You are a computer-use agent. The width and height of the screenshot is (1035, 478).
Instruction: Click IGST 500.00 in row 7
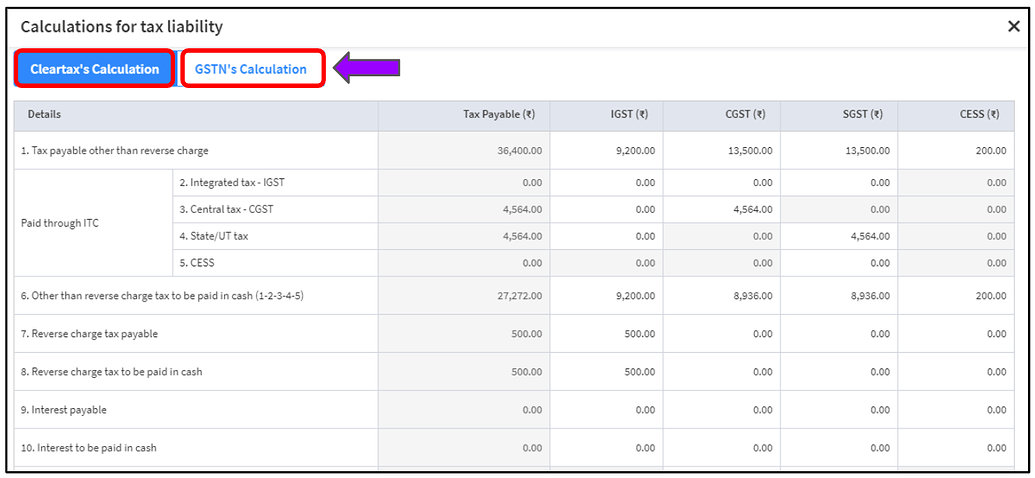[x=640, y=333]
